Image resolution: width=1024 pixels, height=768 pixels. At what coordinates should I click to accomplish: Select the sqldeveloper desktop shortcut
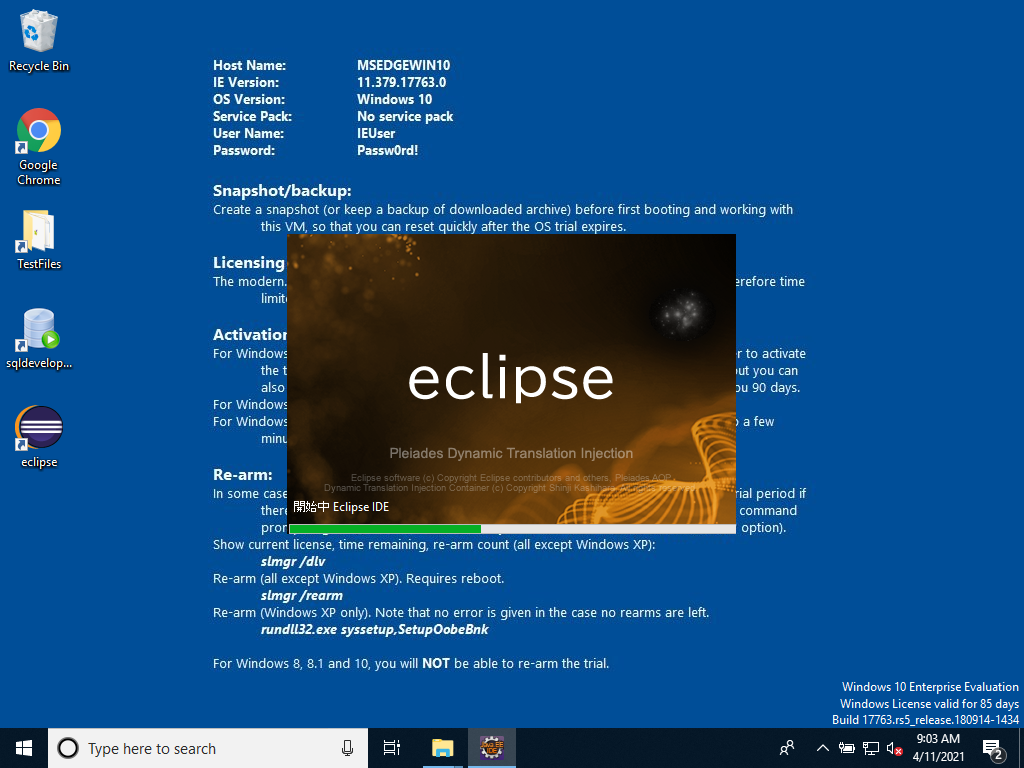39,339
